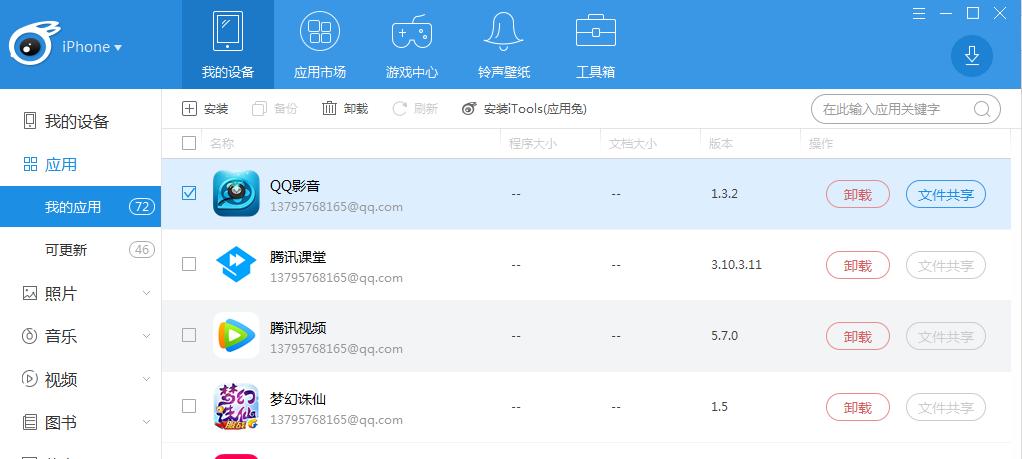Click the 腾讯课堂 app icon

click(236, 264)
